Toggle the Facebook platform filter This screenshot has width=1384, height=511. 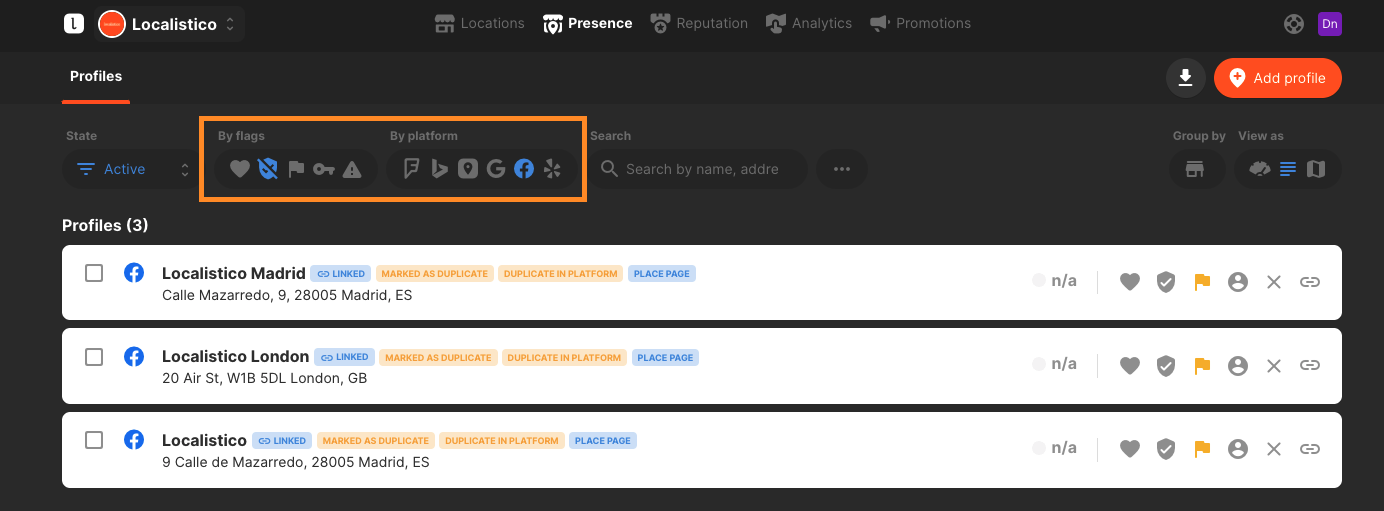click(x=524, y=169)
